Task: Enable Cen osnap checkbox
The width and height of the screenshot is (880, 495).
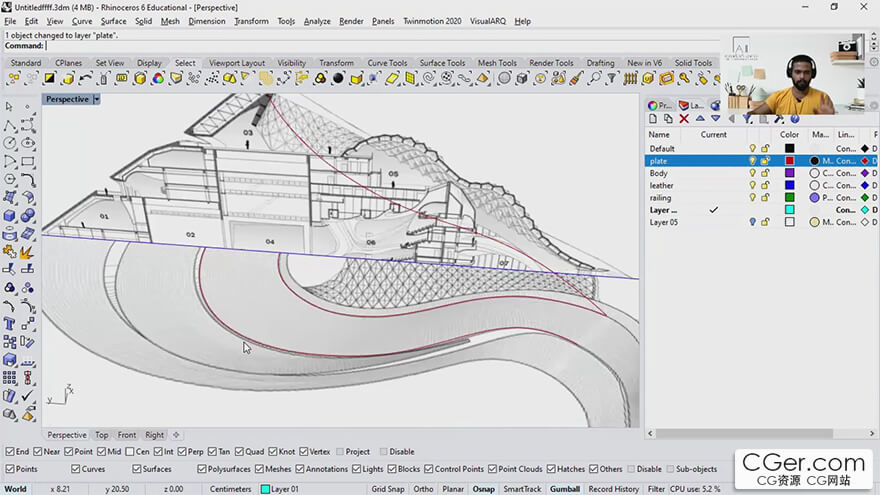Action: [x=130, y=451]
